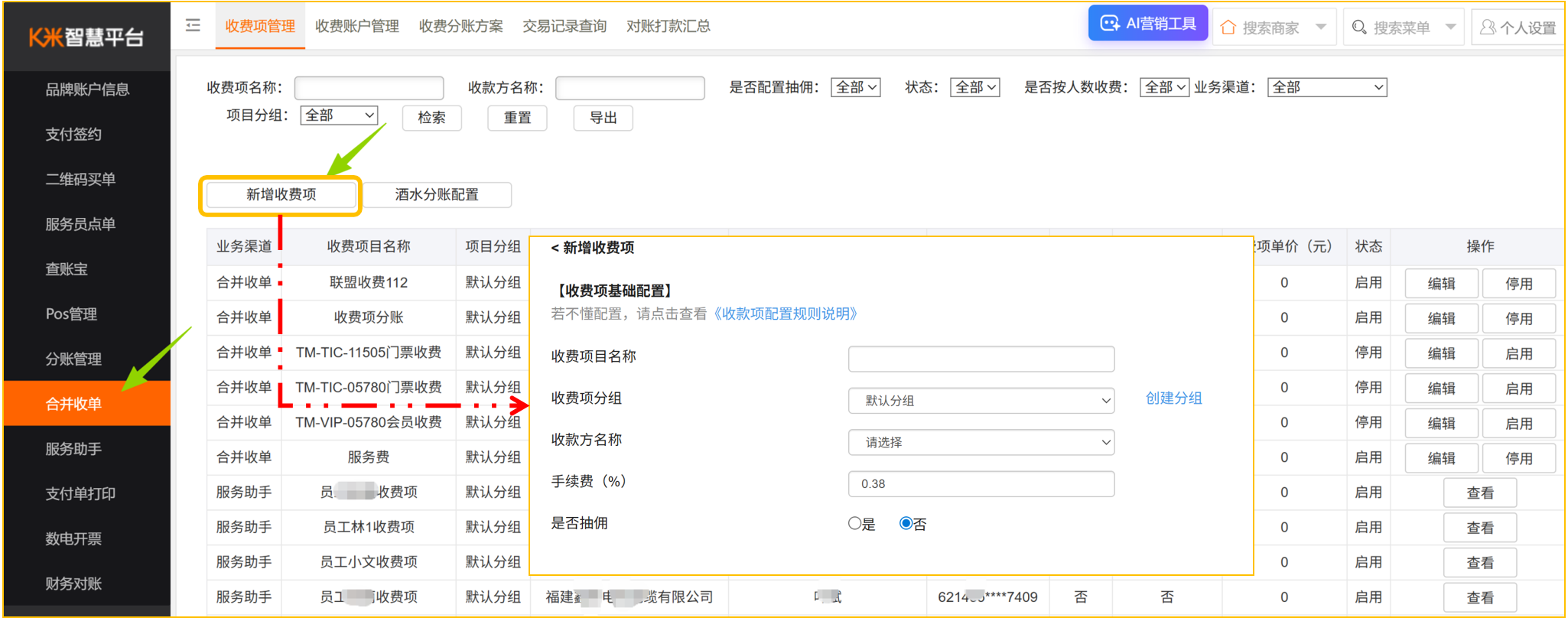Open Pos管理 in sidebar
1568x621 pixels.
(x=87, y=314)
